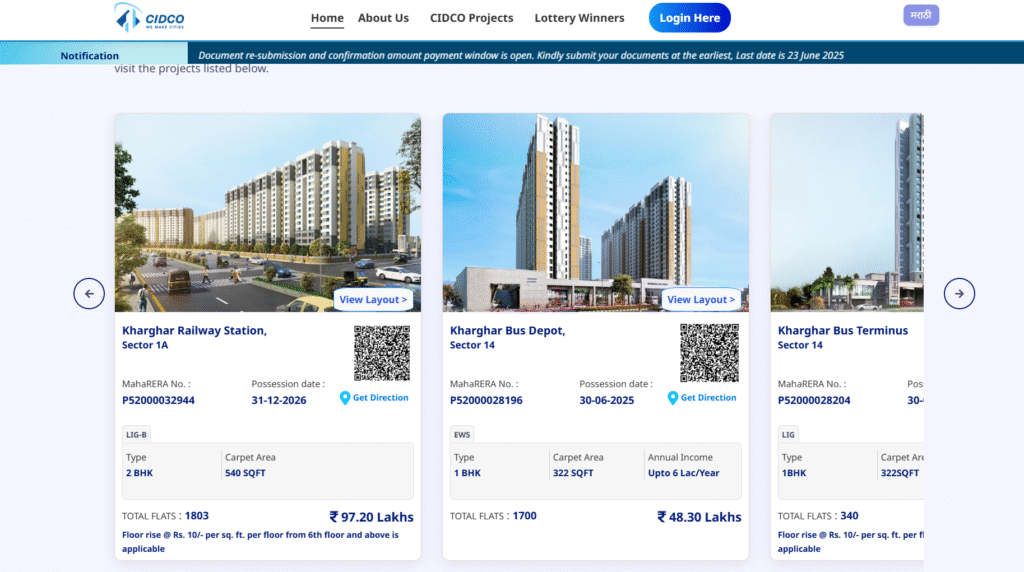
Task: Get direction to Kharghar Bus Depot
Action: click(x=709, y=398)
